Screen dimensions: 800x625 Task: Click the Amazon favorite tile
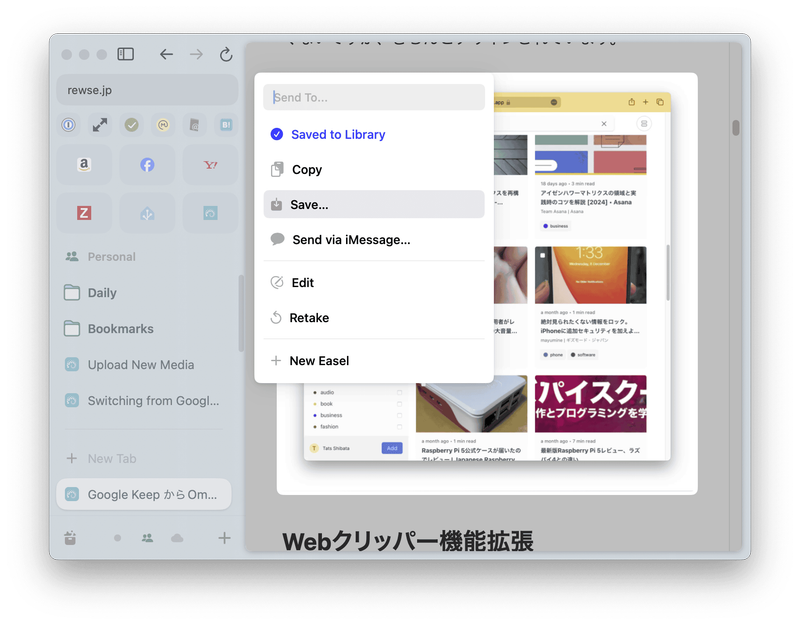point(85,165)
